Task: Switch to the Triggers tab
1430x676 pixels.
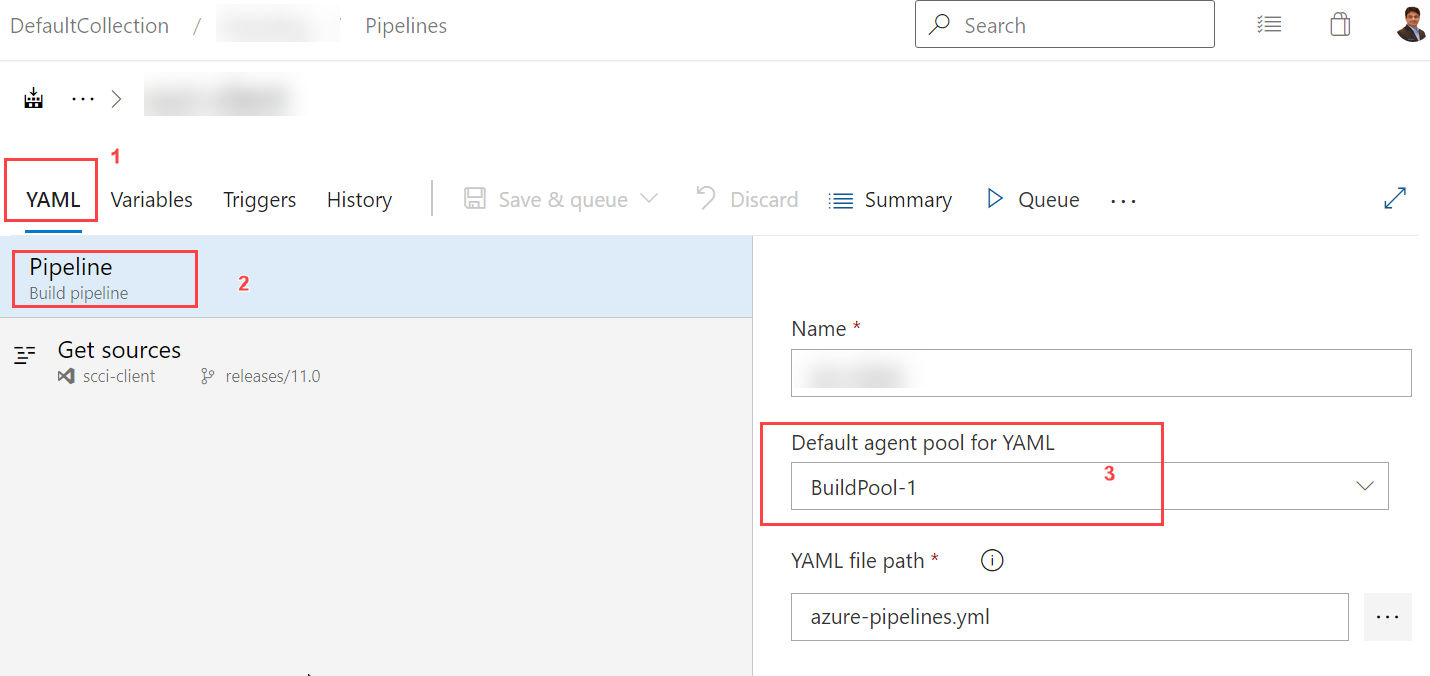Action: coord(260,200)
